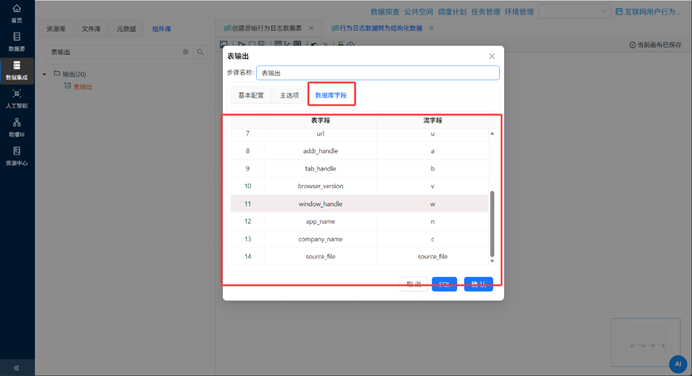Open the AI assistant round button

(x=678, y=364)
